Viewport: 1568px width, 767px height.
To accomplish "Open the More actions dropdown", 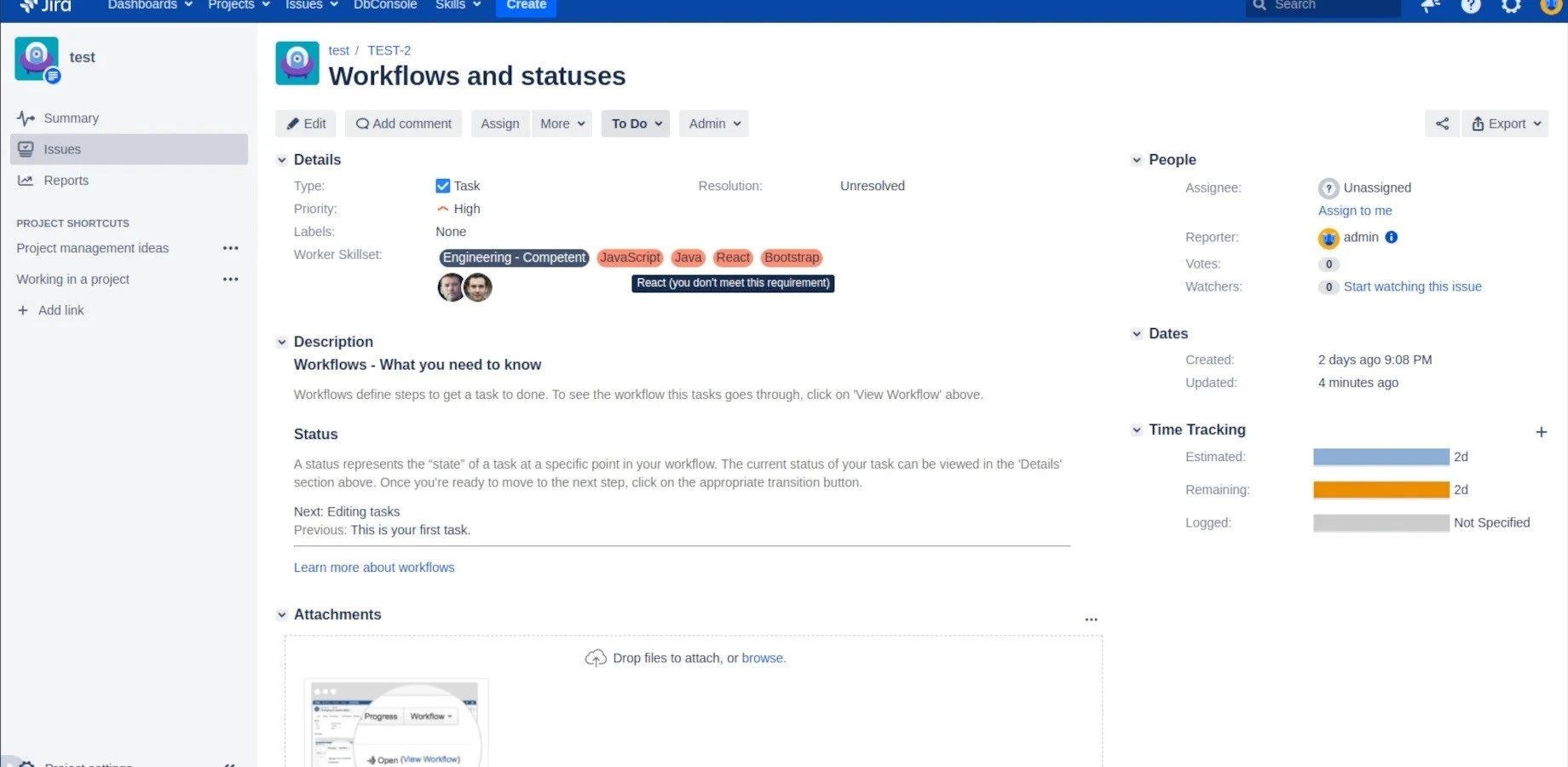I will pos(562,124).
